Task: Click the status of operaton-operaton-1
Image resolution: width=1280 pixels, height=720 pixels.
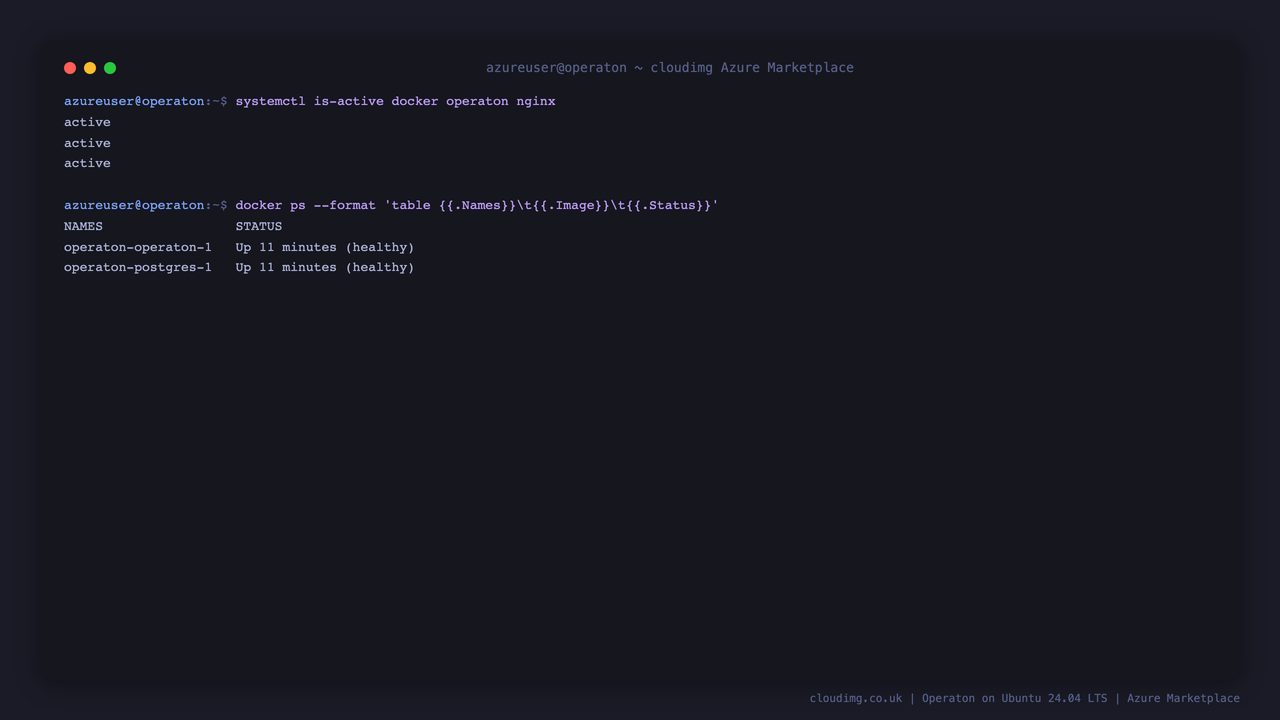Action: coord(325,247)
